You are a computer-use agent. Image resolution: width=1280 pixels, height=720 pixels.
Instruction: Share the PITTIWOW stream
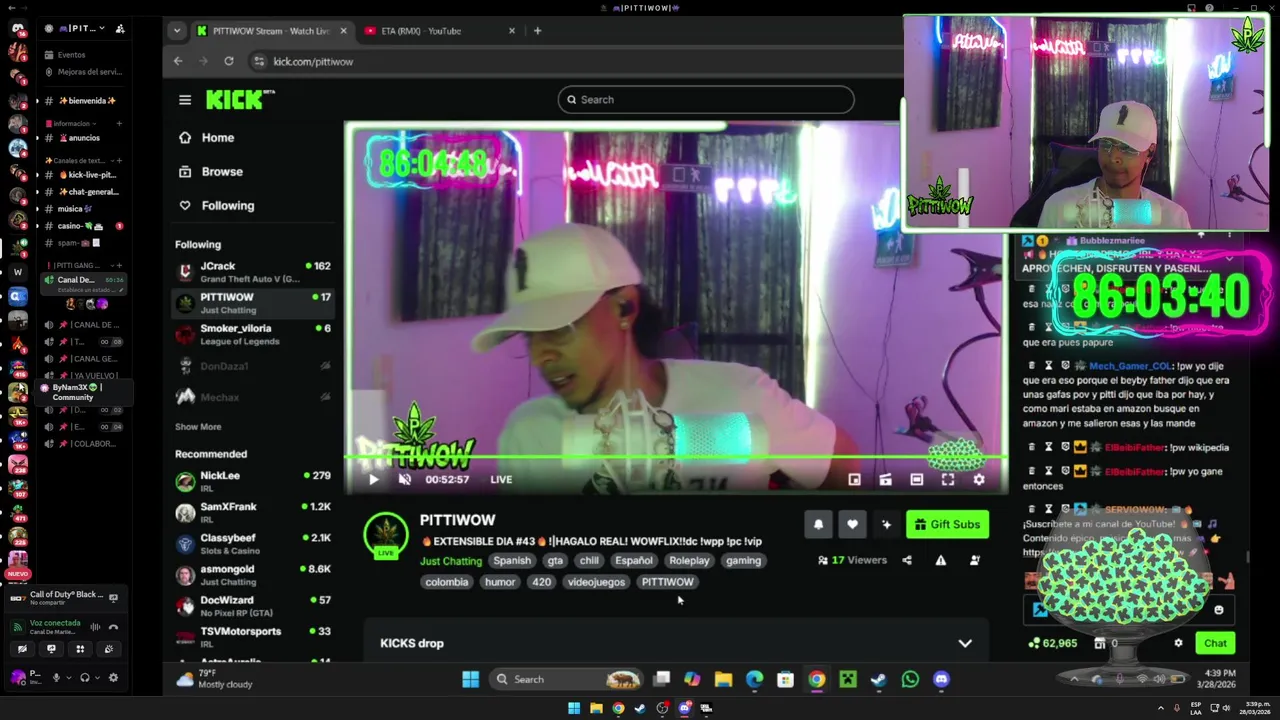[x=907, y=560]
